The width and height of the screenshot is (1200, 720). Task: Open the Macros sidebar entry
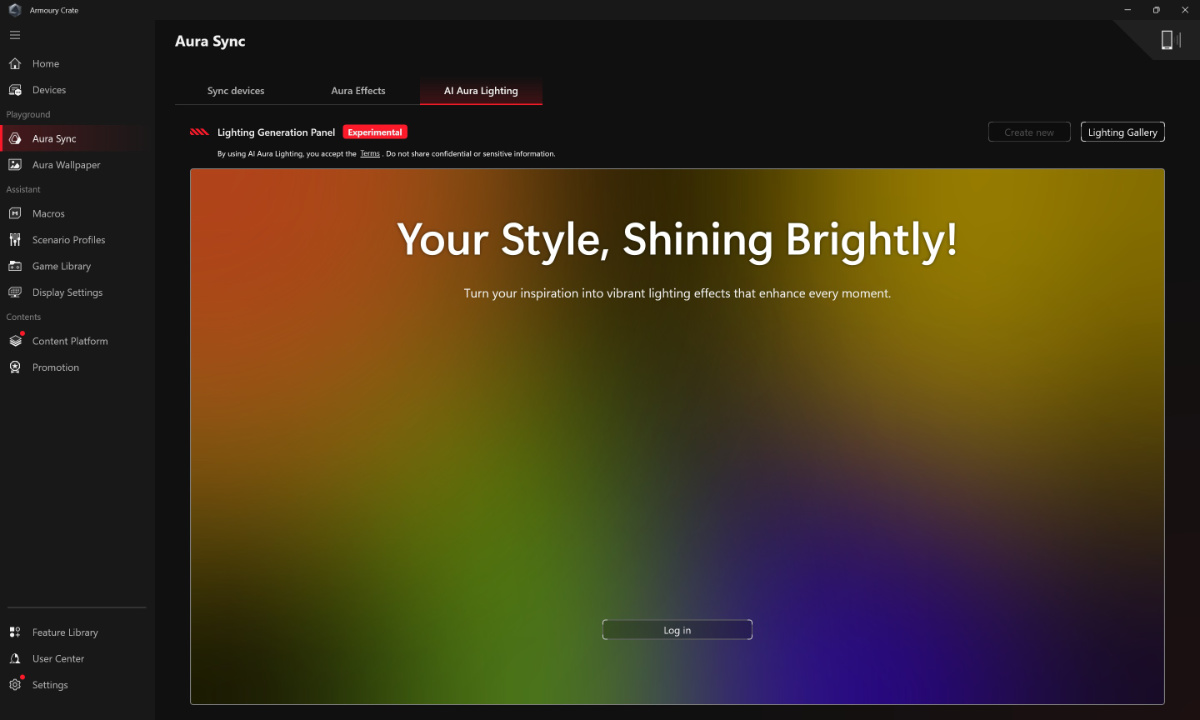click(78, 214)
